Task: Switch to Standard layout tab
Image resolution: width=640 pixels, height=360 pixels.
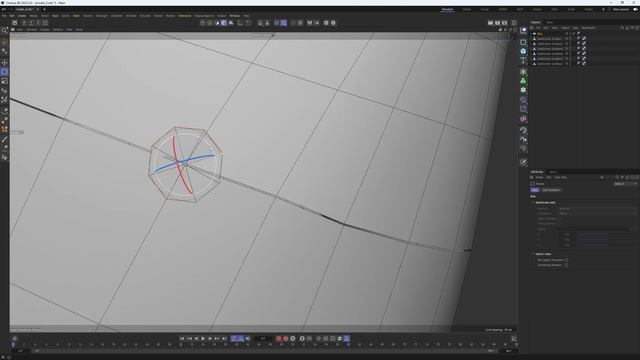Action: coord(447,9)
